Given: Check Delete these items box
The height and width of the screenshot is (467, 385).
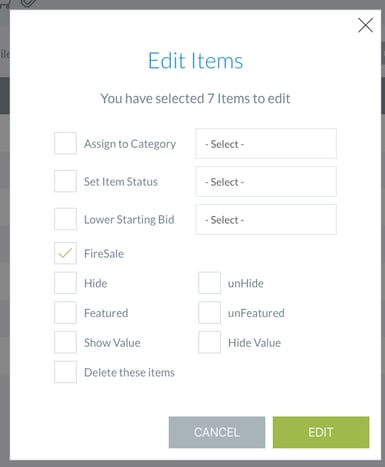Looking at the screenshot, I should click(65, 372).
